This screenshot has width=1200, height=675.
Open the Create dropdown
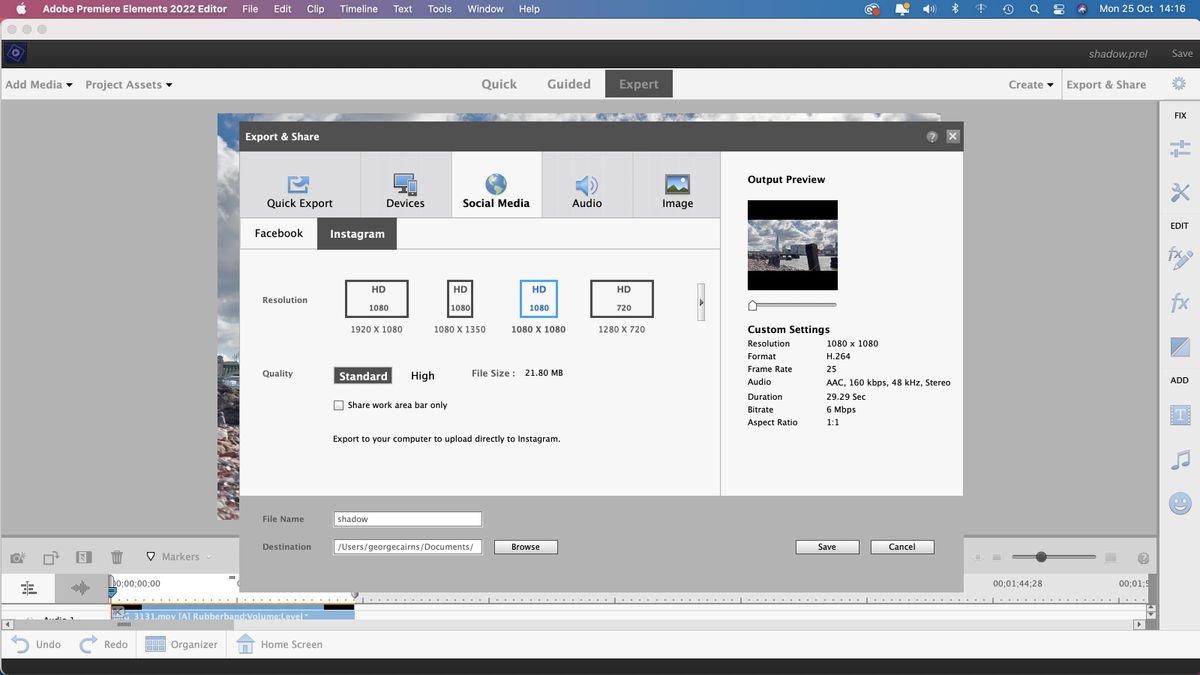click(x=1031, y=85)
